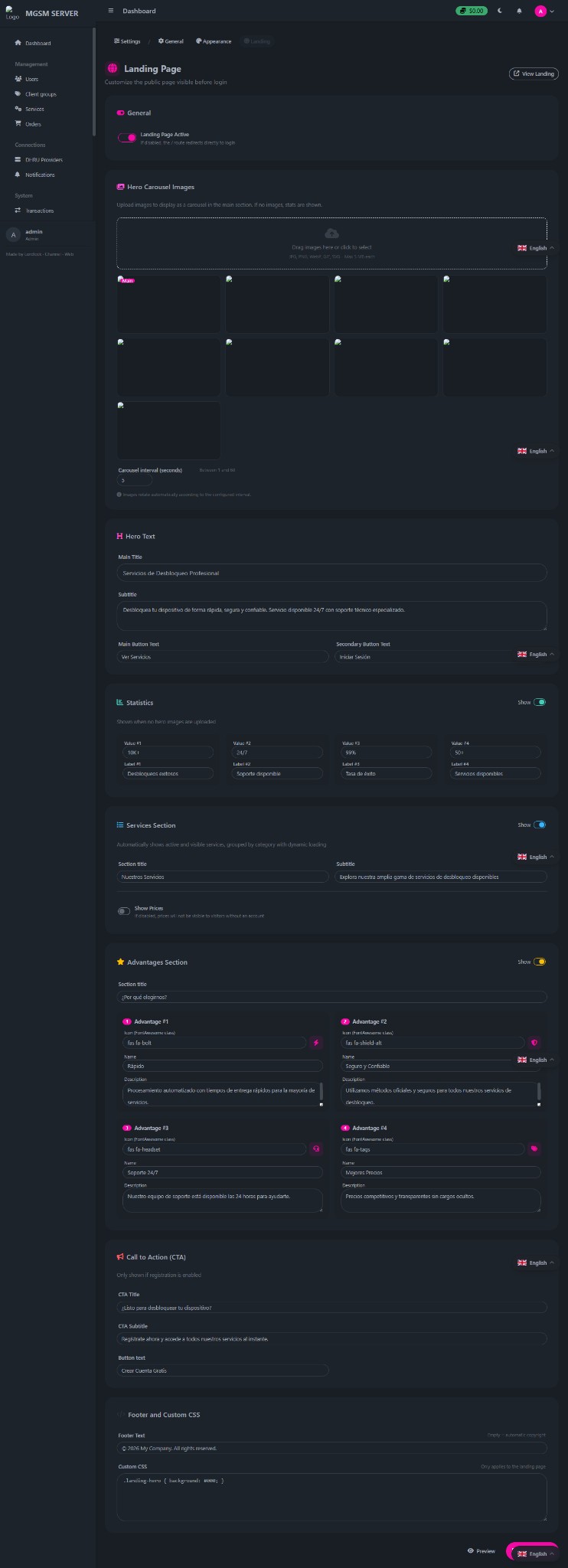Click the tags icon preview for Advantage #4

[534, 1148]
